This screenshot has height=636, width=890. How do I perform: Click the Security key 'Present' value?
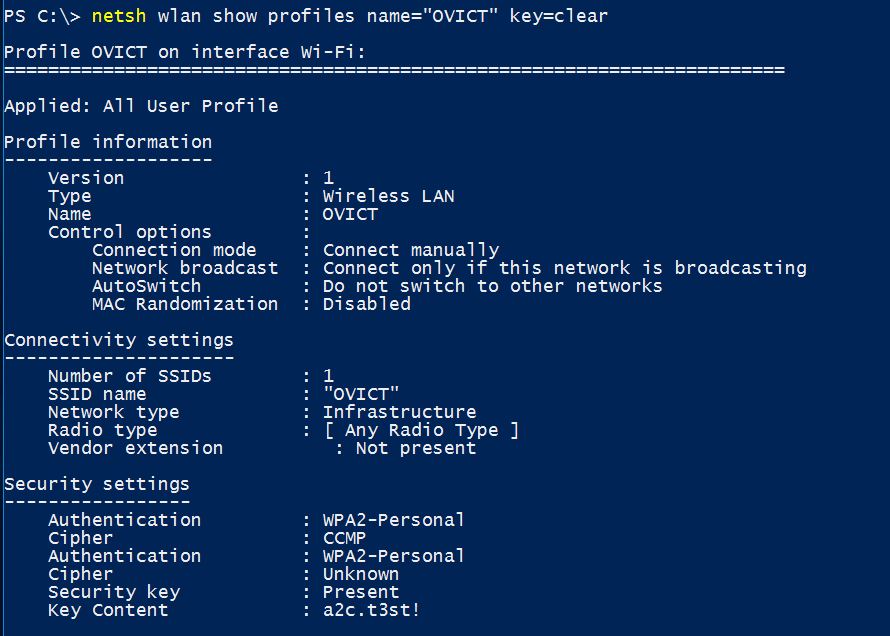pos(361,592)
